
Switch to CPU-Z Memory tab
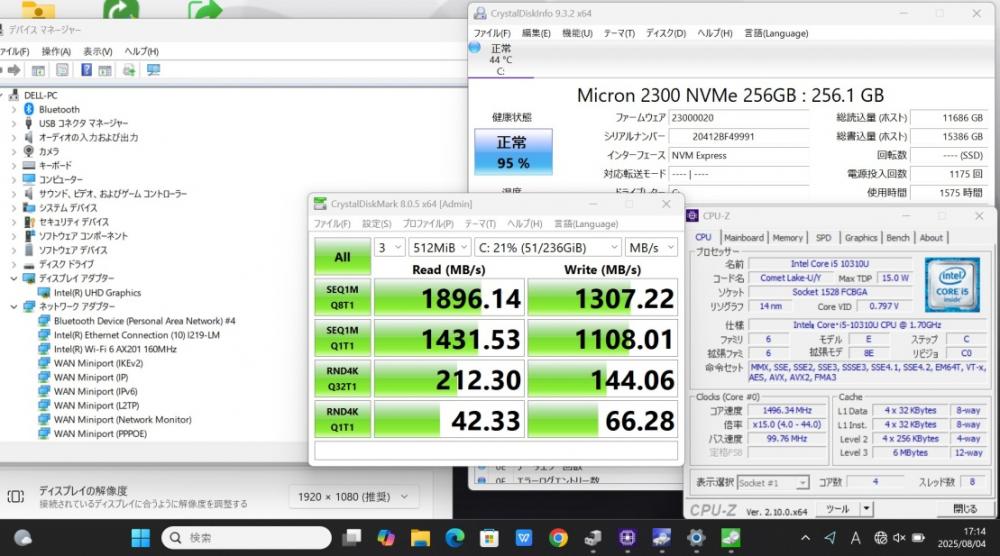(x=788, y=237)
